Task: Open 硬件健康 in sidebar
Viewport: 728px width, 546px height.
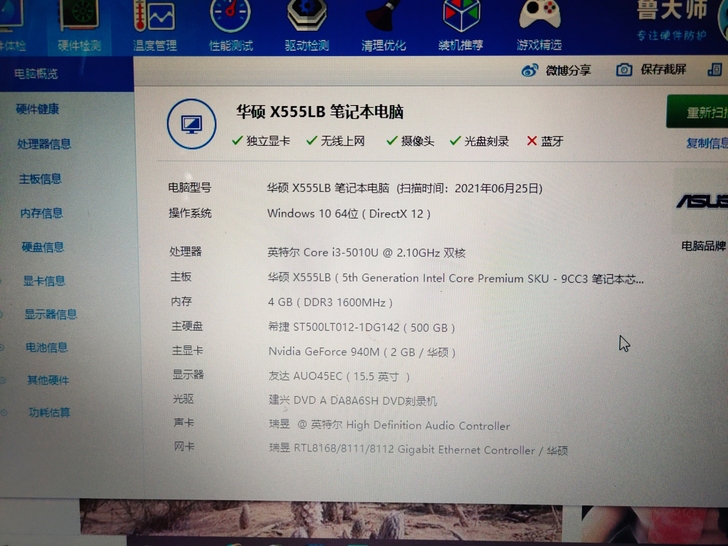Action: 38,109
